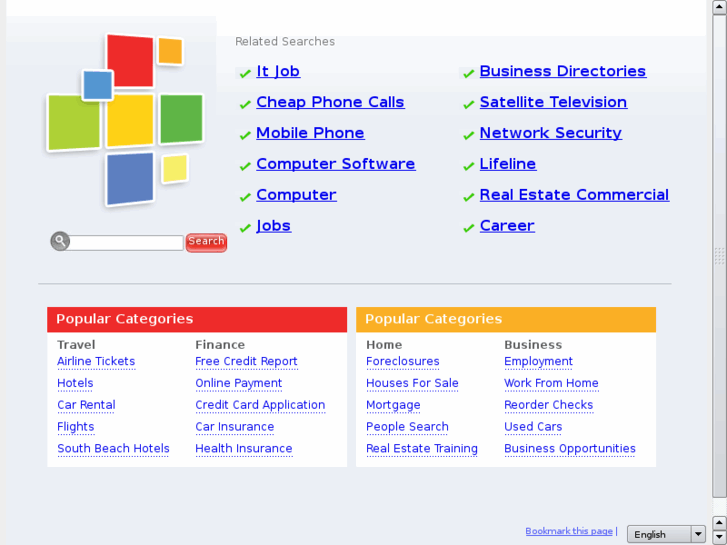
Task: Follow the Satellite Television link
Action: pyautogui.click(x=554, y=102)
